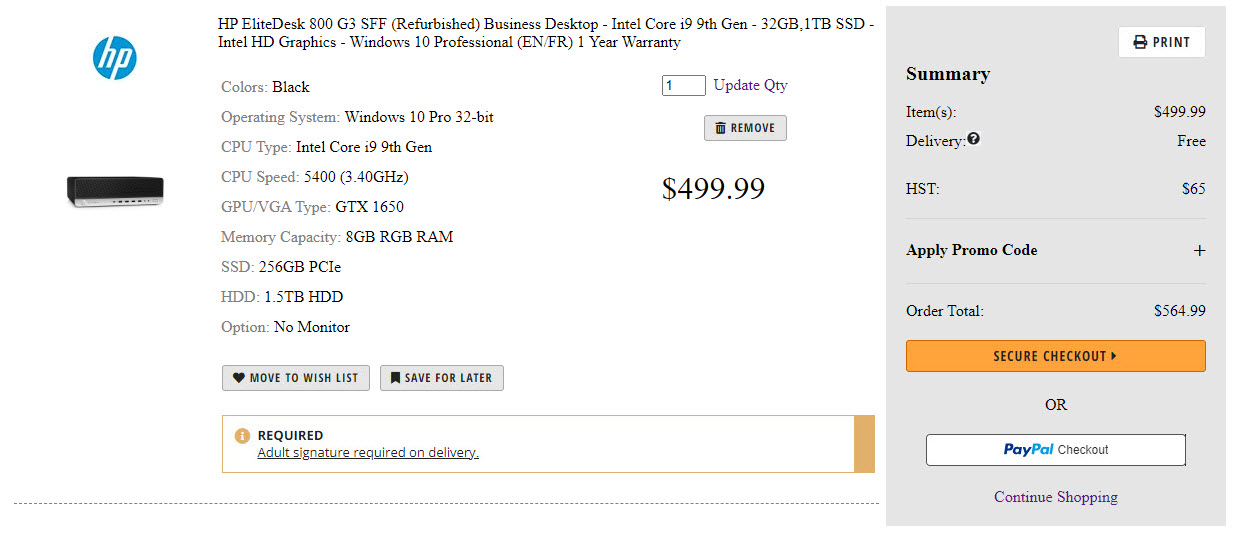Click the Update Qty link

click(750, 85)
